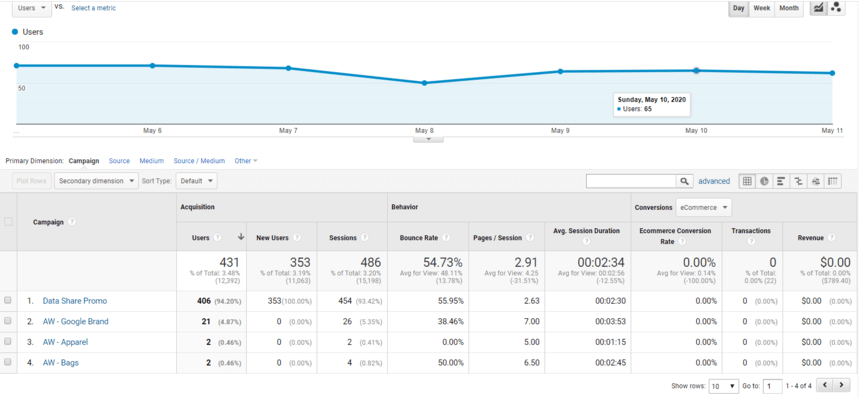Switch chart to motion chart view
859x398 pixels.
coord(835,8)
